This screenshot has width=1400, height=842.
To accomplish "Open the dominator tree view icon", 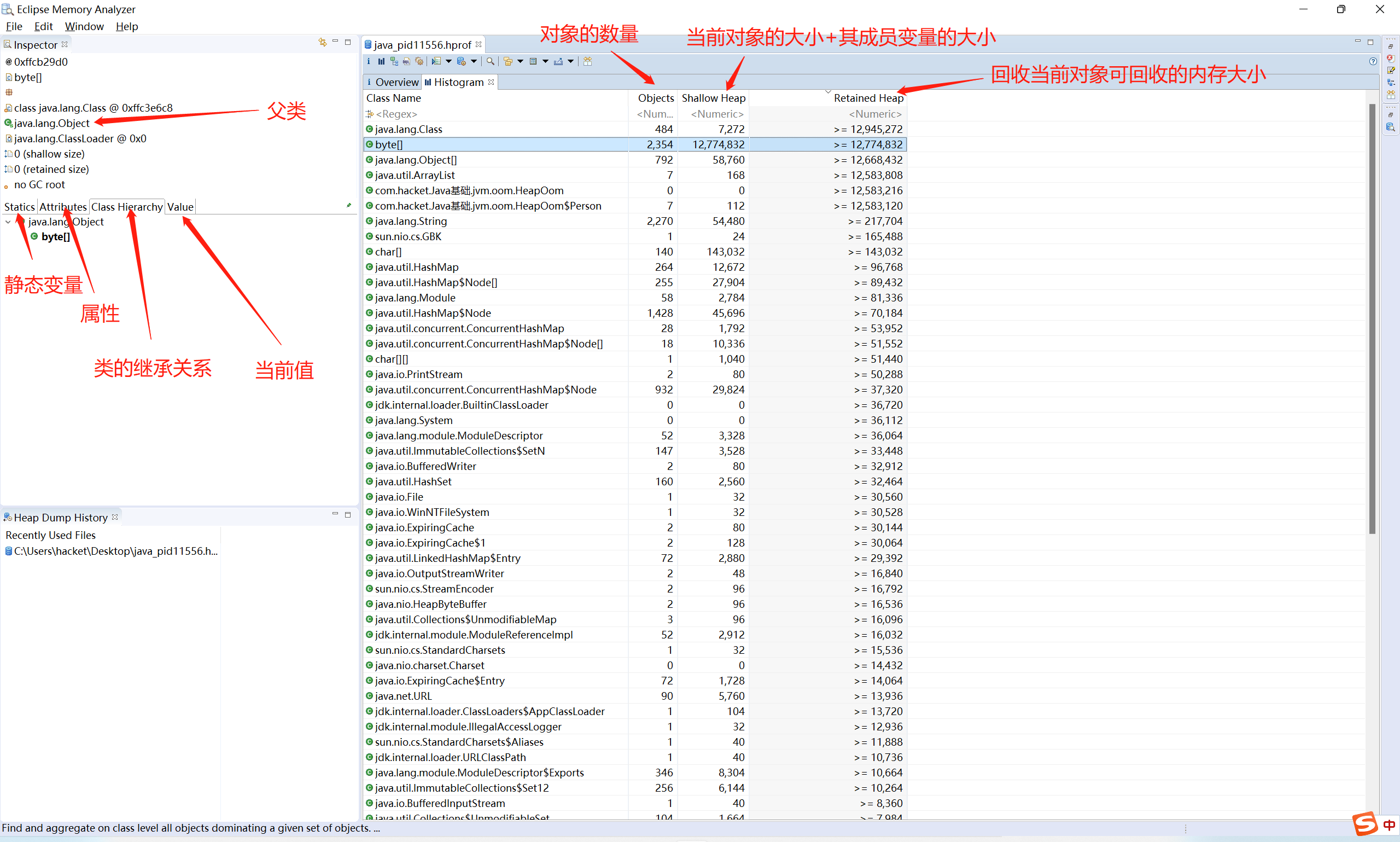I will pos(395,61).
